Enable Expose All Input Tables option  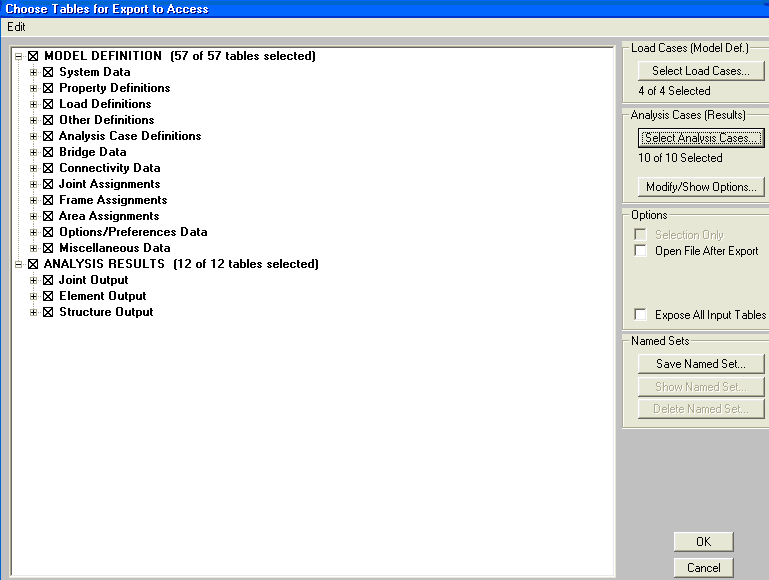coord(641,314)
